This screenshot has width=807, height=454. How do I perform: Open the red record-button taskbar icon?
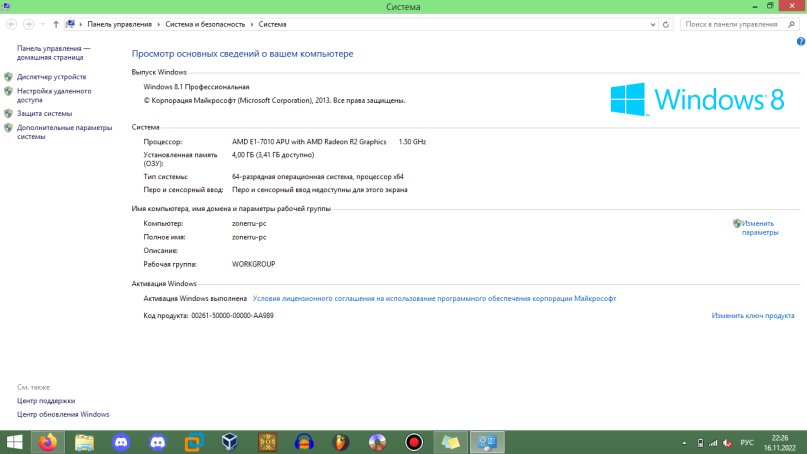pyautogui.click(x=414, y=442)
